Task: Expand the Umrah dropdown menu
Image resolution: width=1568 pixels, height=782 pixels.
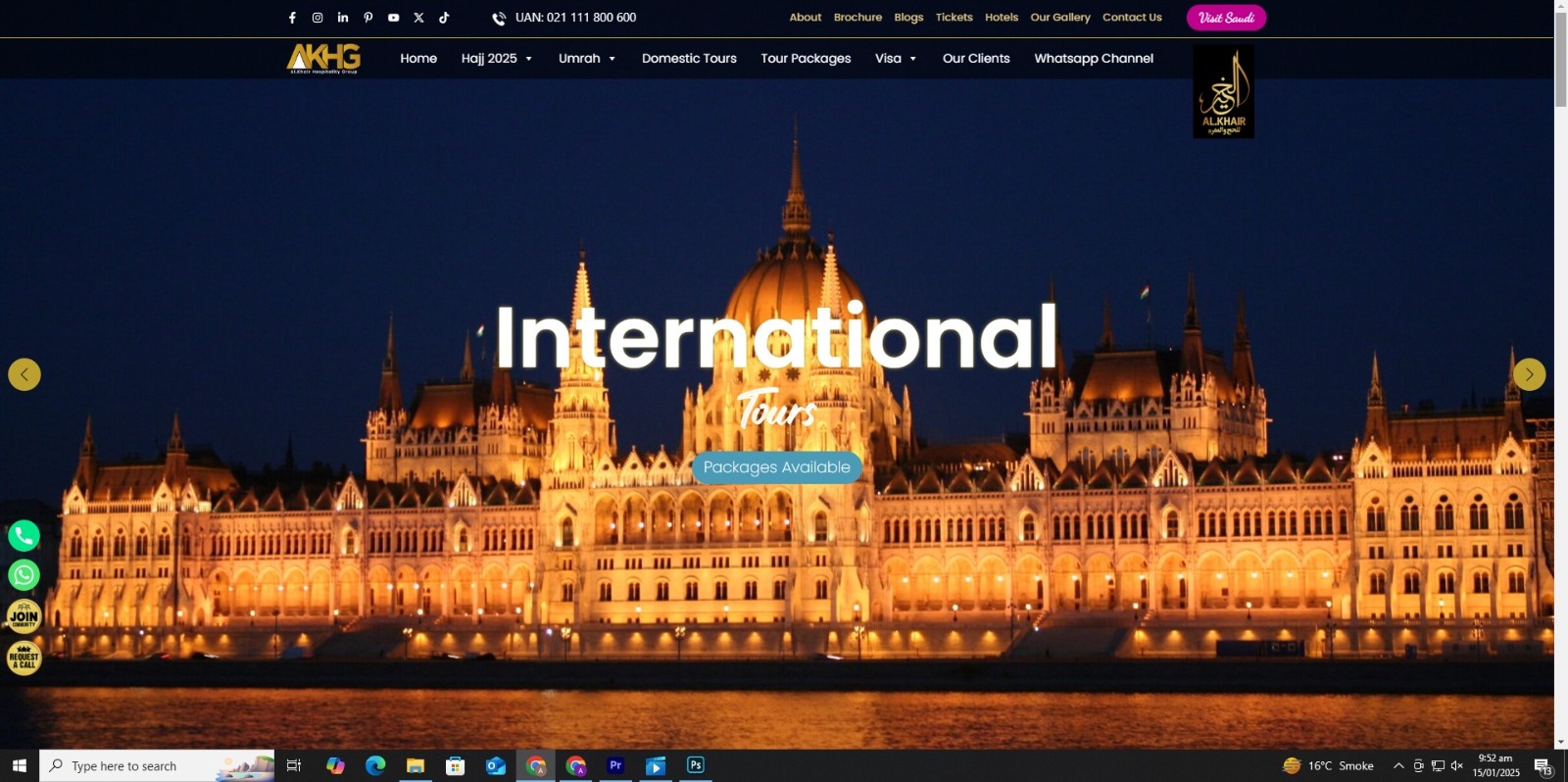Action: pyautogui.click(x=586, y=59)
